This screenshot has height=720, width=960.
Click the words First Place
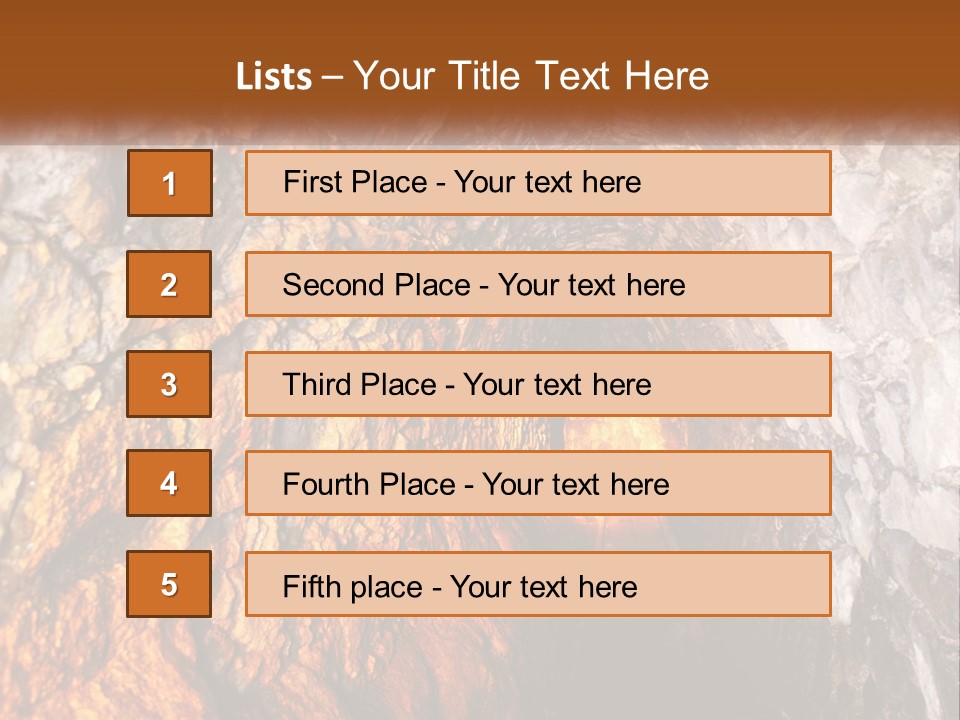355,182
